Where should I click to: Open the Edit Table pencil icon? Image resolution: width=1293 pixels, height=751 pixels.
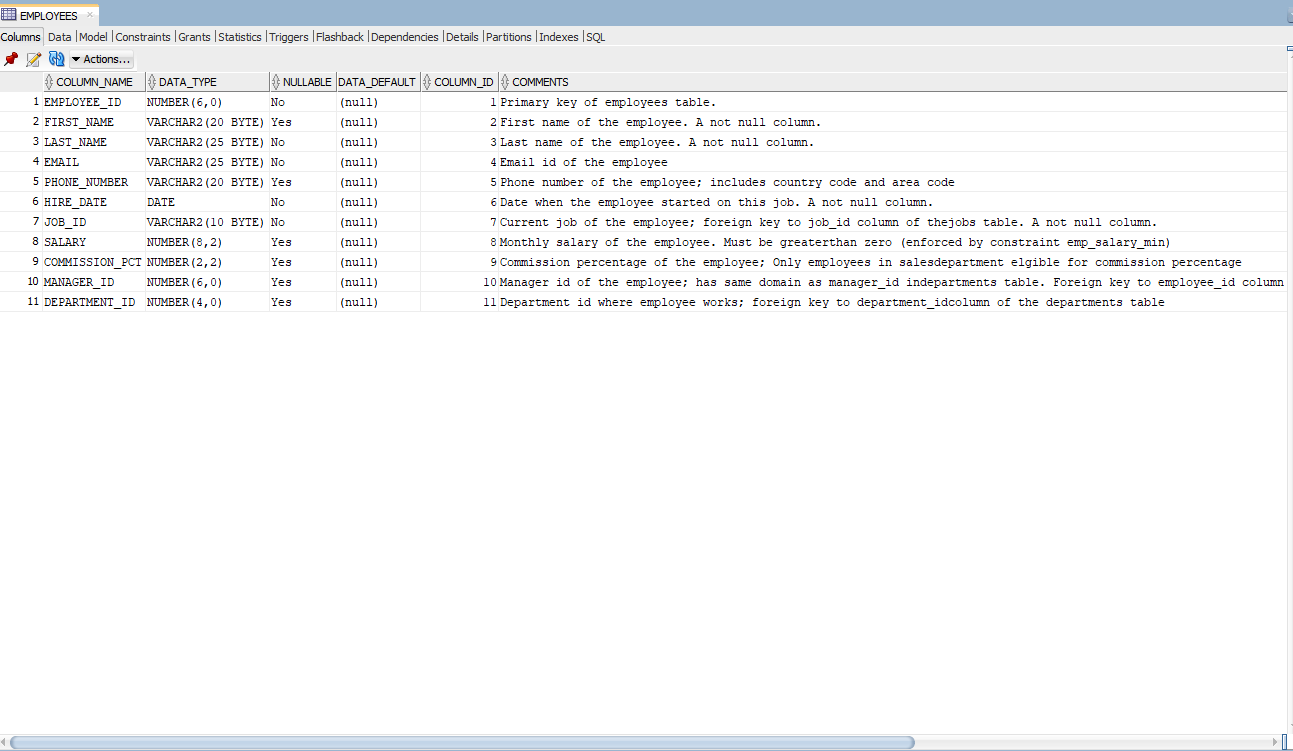32,59
